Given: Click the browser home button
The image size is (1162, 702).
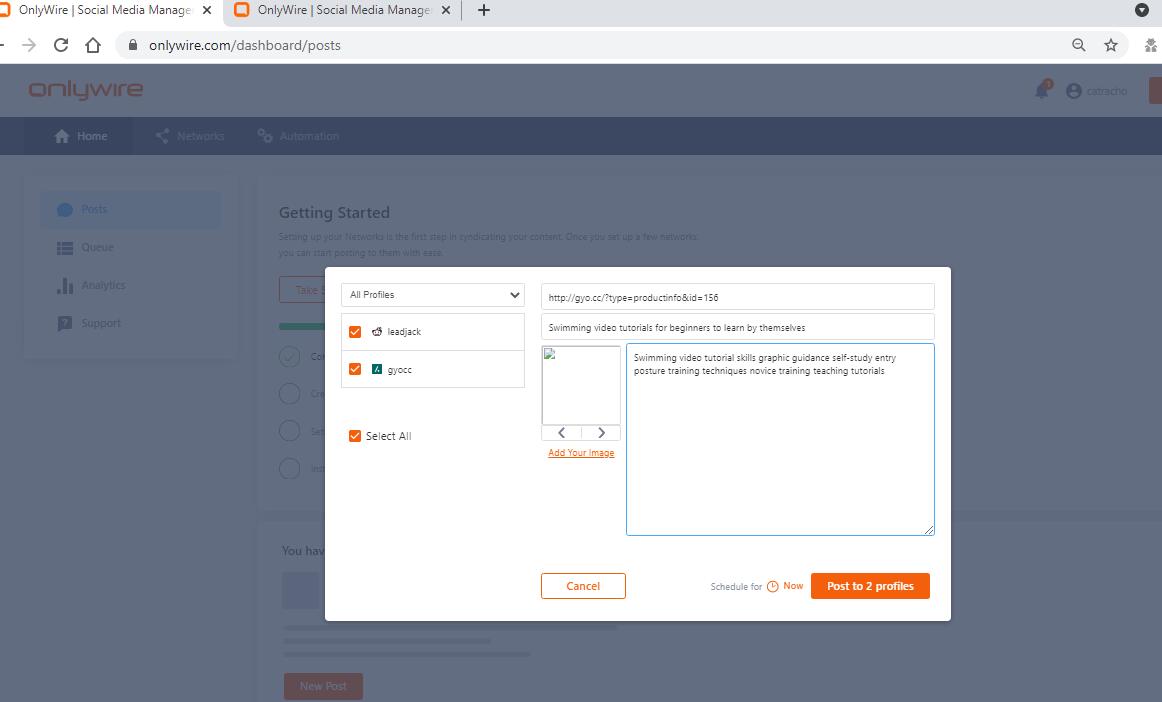Looking at the screenshot, I should point(93,45).
